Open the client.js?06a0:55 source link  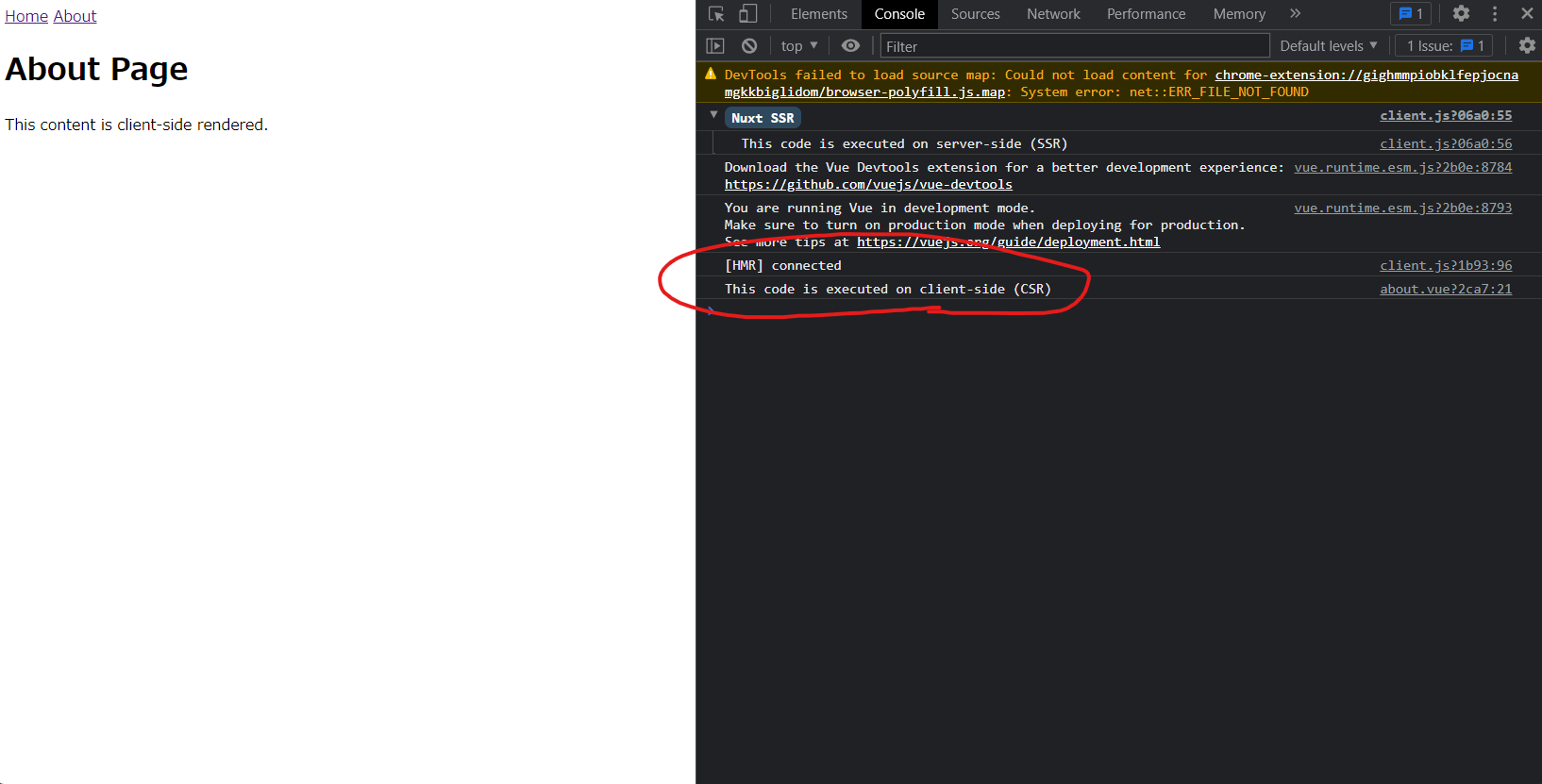[1446, 115]
